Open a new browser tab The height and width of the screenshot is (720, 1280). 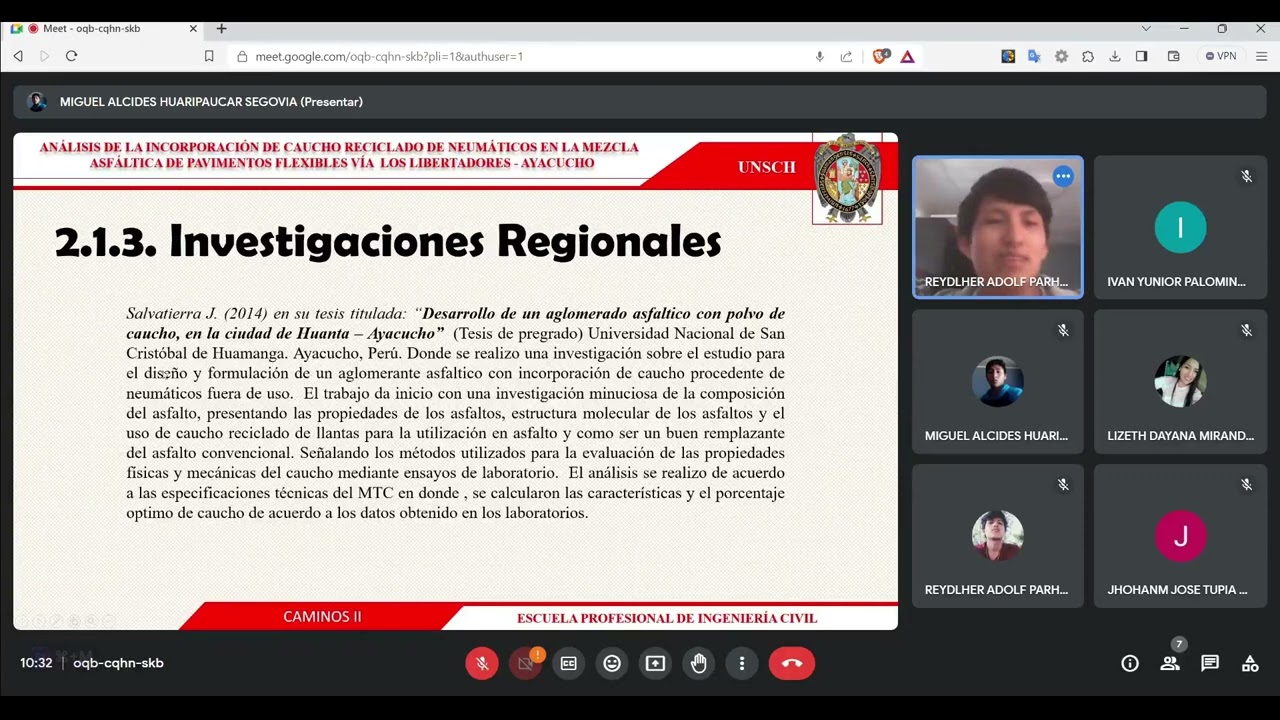click(x=221, y=28)
